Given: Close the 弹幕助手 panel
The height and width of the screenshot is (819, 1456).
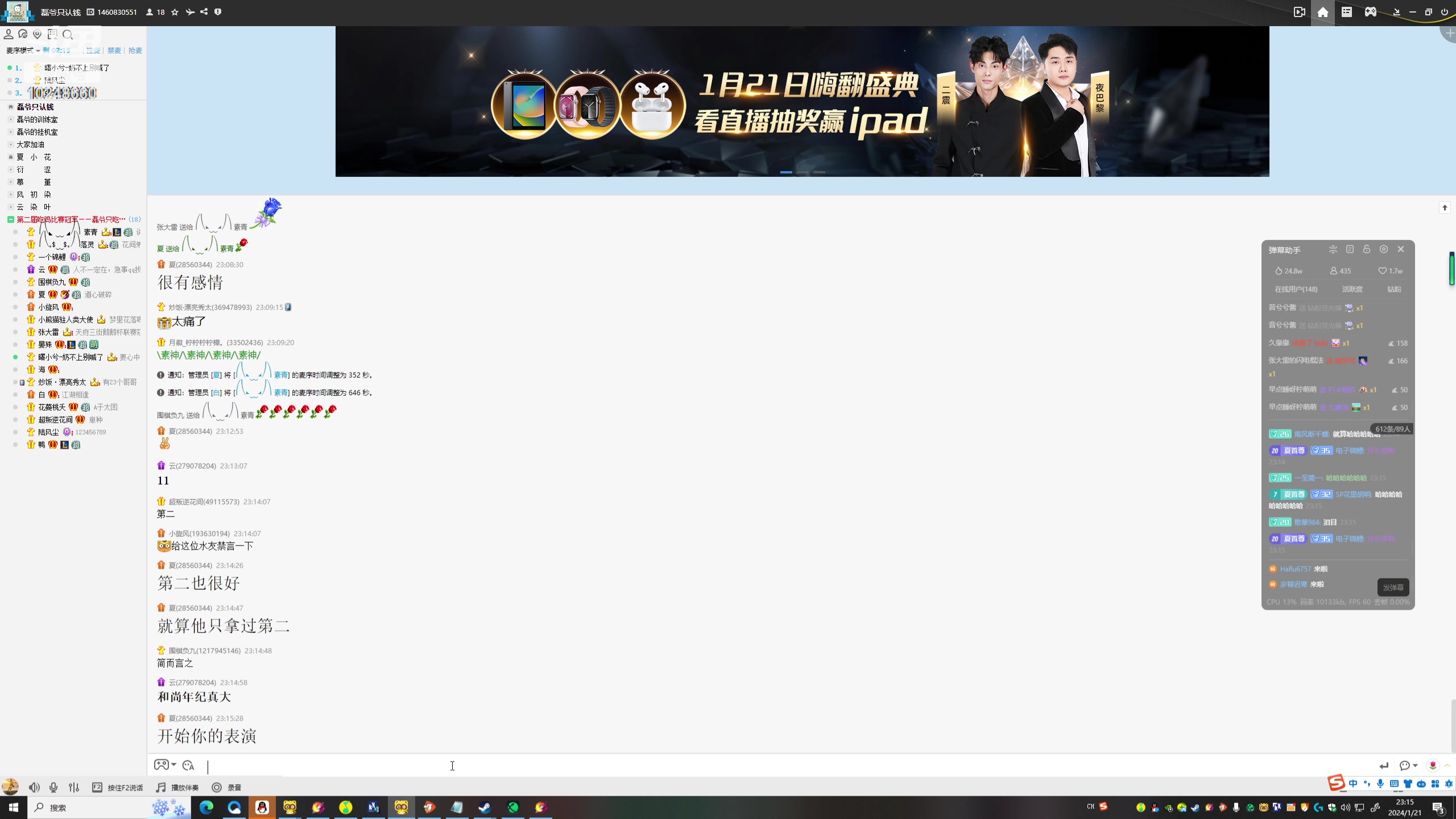Looking at the screenshot, I should 1401,249.
